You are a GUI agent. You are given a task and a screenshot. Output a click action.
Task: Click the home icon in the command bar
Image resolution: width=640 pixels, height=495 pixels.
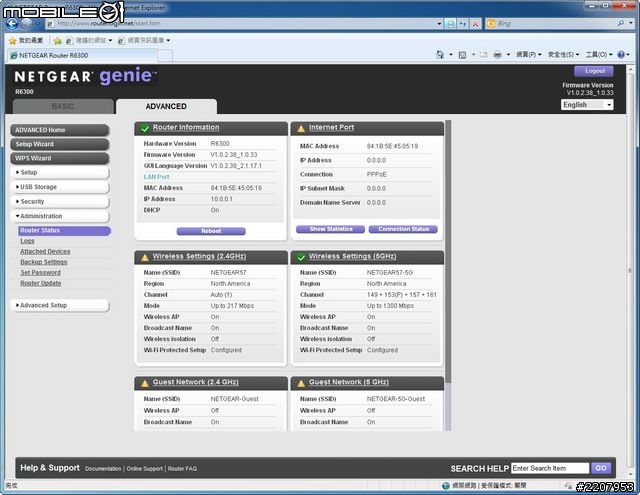[440, 54]
